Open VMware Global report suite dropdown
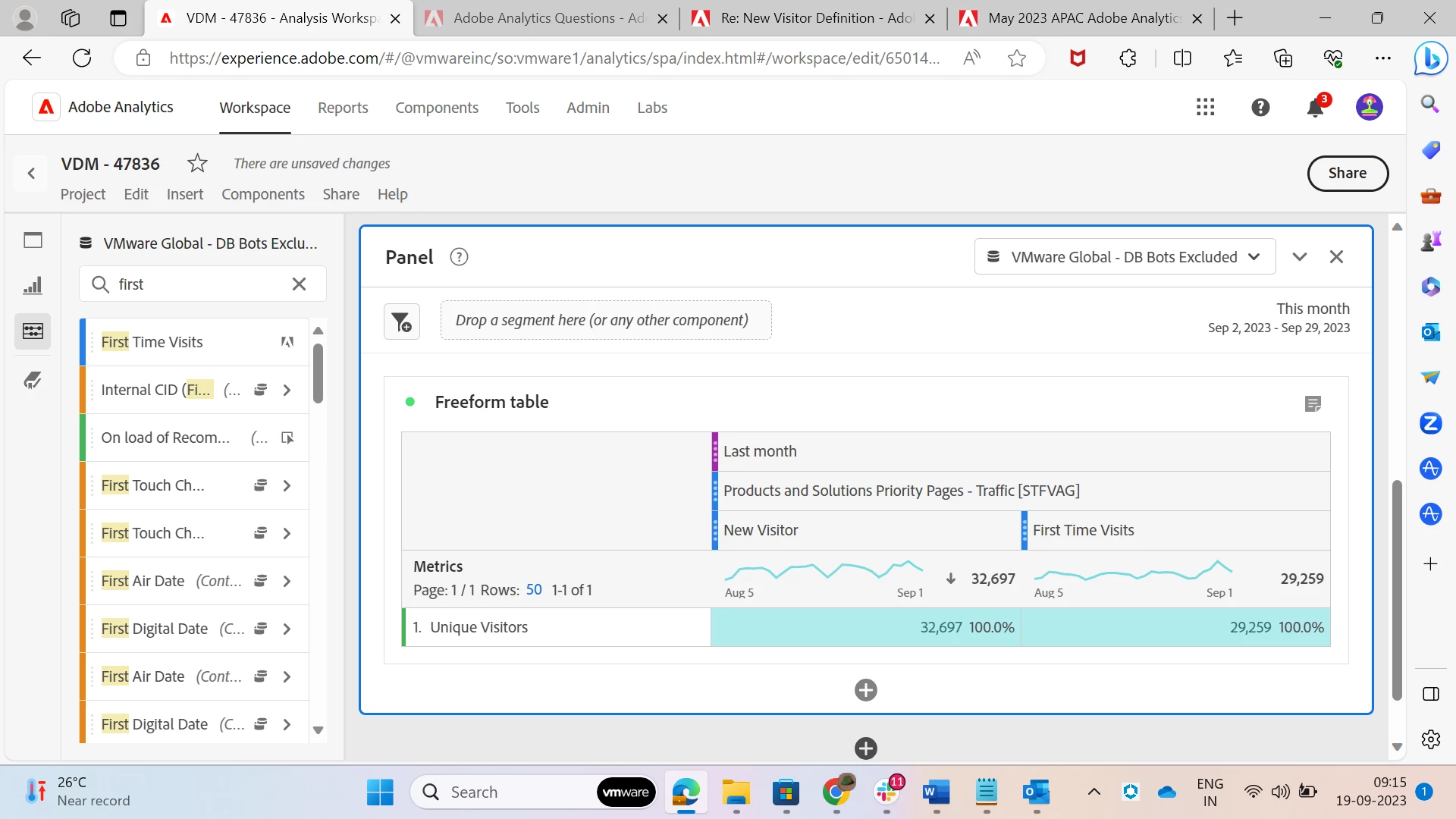Viewport: 1456px width, 819px height. [x=1125, y=257]
